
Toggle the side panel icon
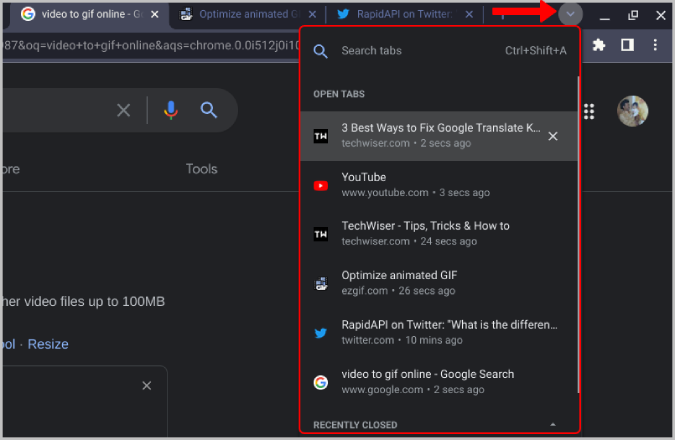627,45
